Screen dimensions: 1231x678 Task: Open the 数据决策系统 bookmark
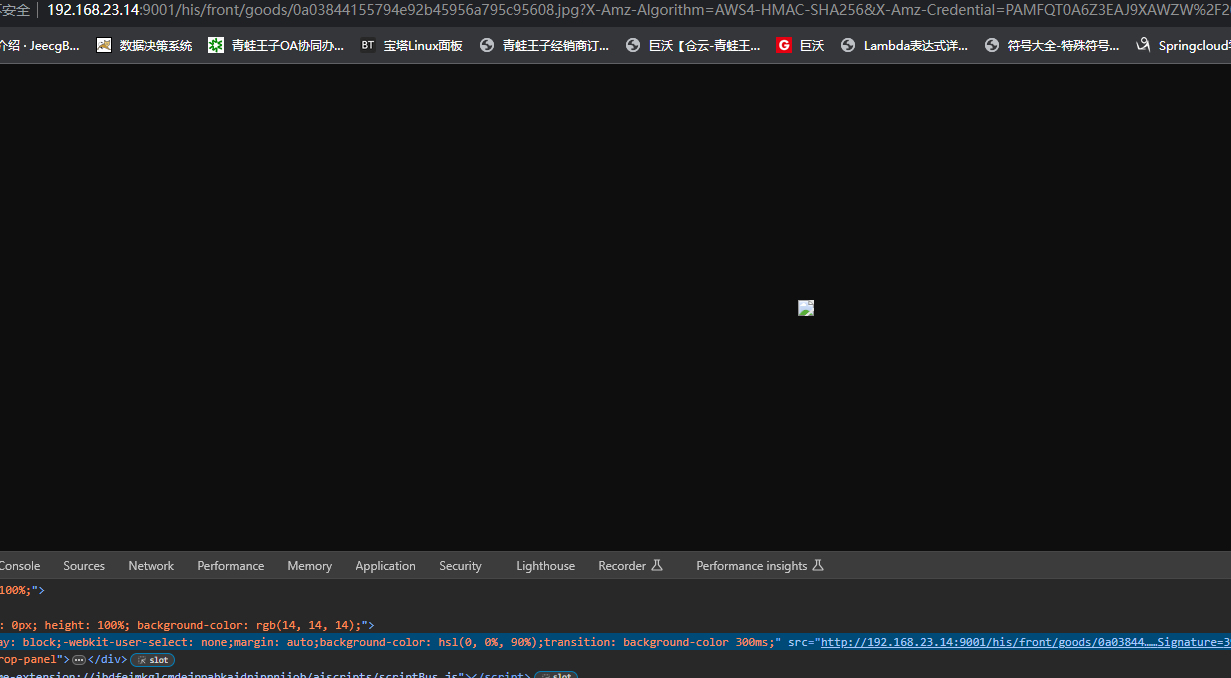[144, 46]
